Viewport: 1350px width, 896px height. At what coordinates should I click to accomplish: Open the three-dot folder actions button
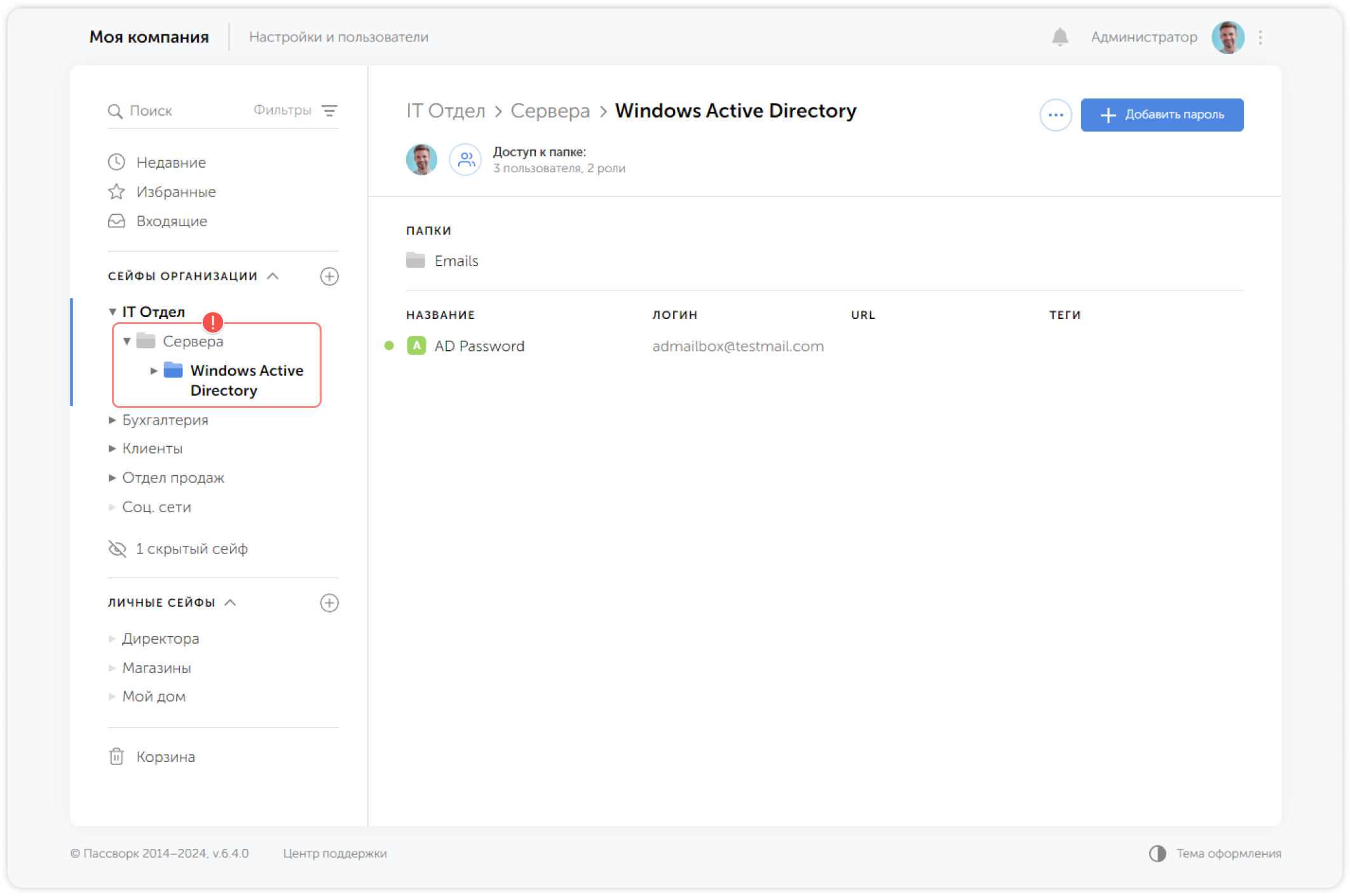pos(1056,115)
